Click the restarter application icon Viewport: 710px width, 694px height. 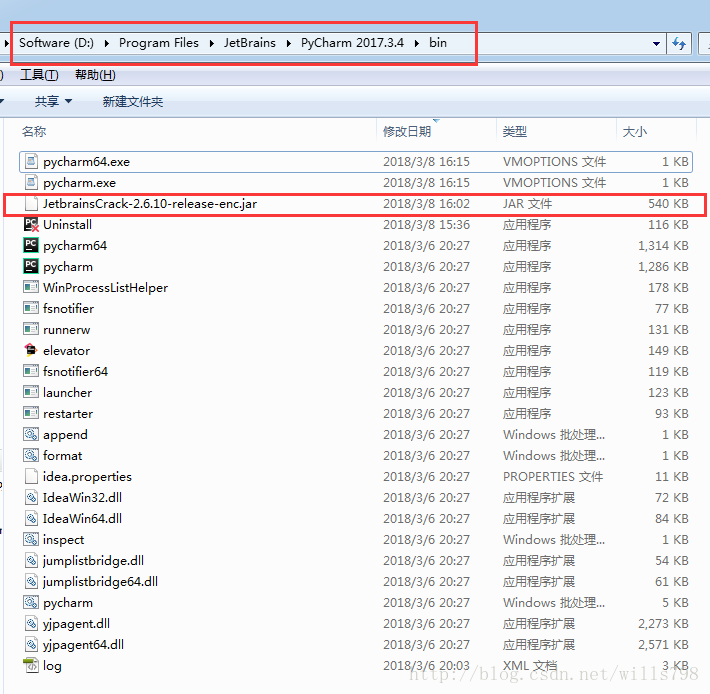click(x=31, y=413)
